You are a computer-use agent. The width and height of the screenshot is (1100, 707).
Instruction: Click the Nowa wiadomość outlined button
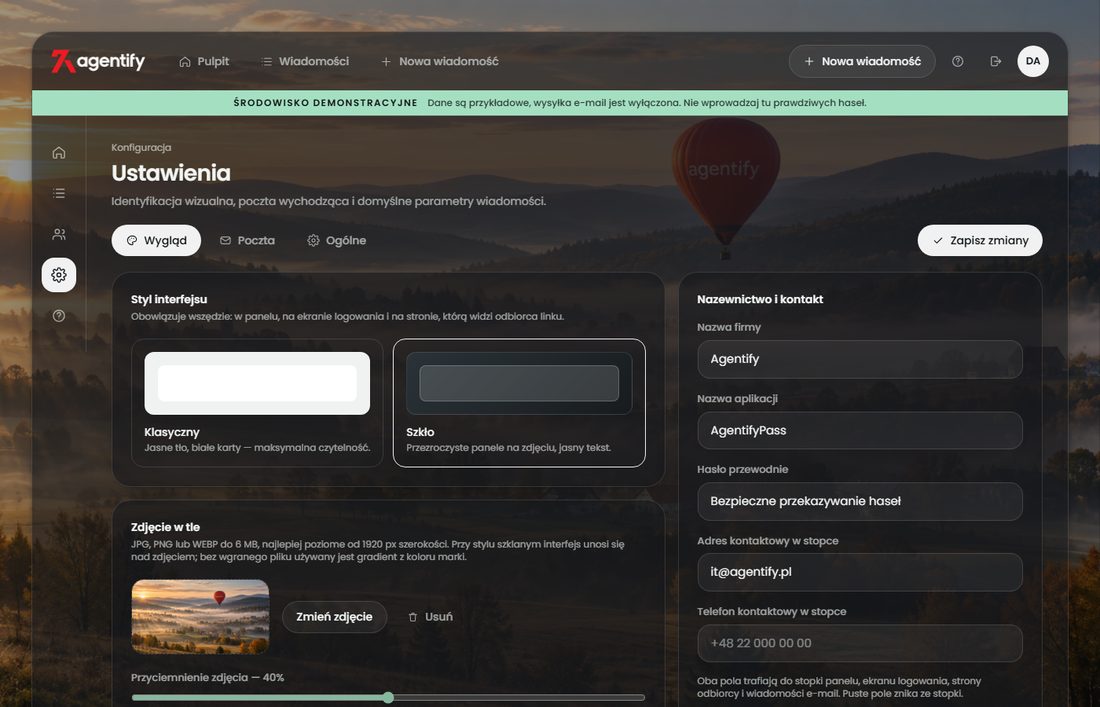(862, 62)
